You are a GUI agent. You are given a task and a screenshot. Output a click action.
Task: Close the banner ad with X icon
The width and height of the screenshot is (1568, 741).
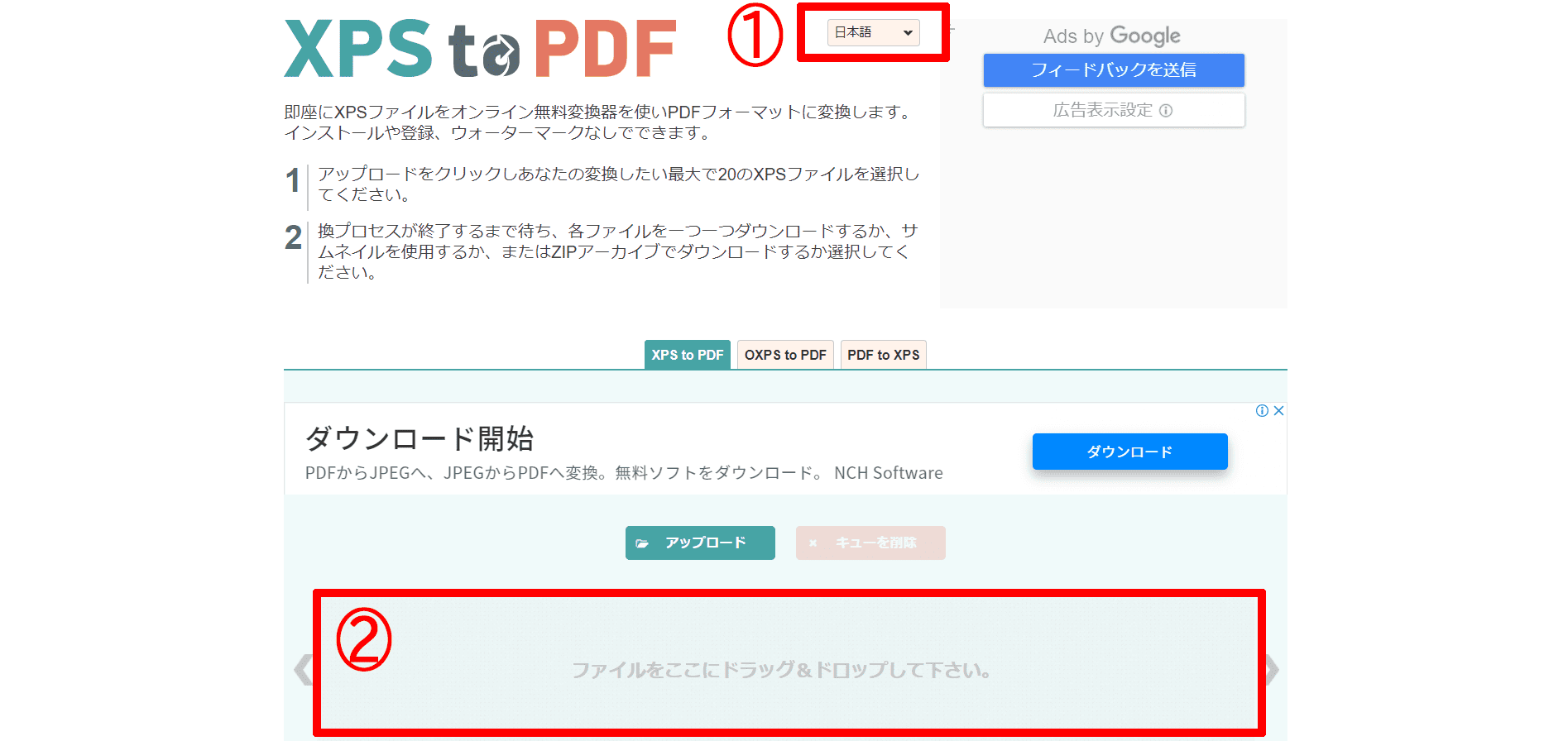click(1278, 411)
